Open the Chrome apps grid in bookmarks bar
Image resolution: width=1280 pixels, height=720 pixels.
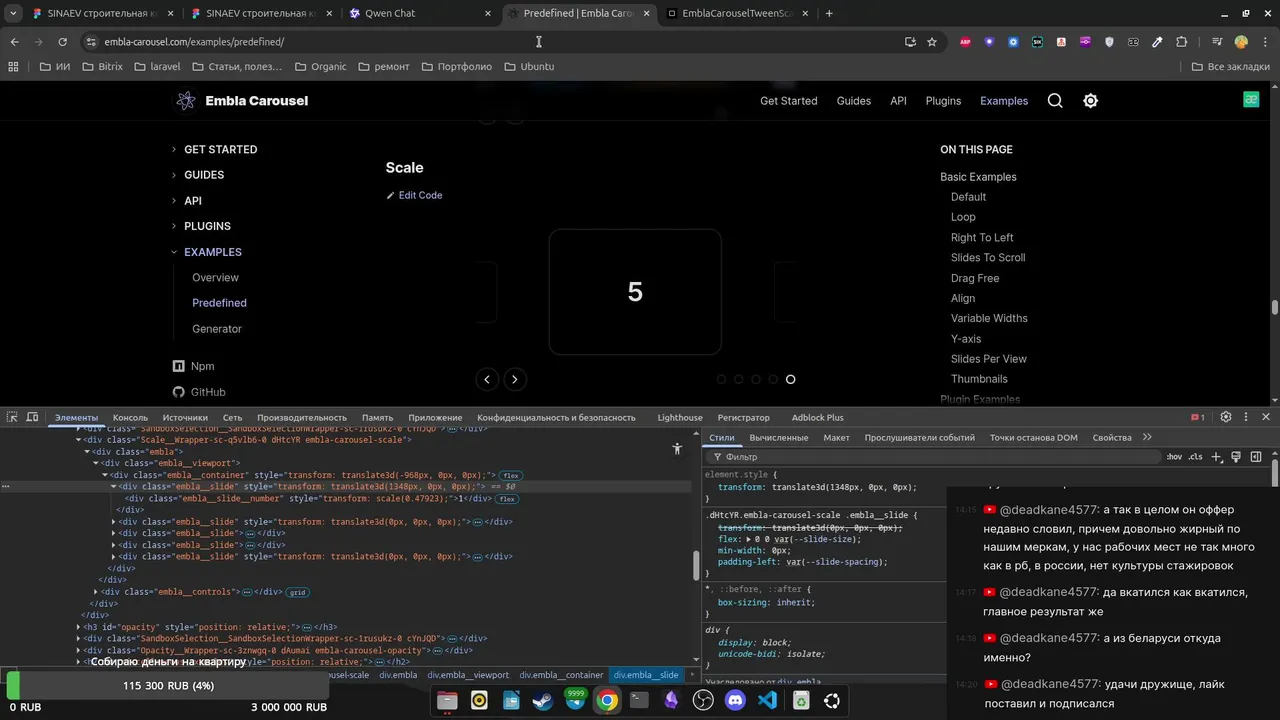13,67
